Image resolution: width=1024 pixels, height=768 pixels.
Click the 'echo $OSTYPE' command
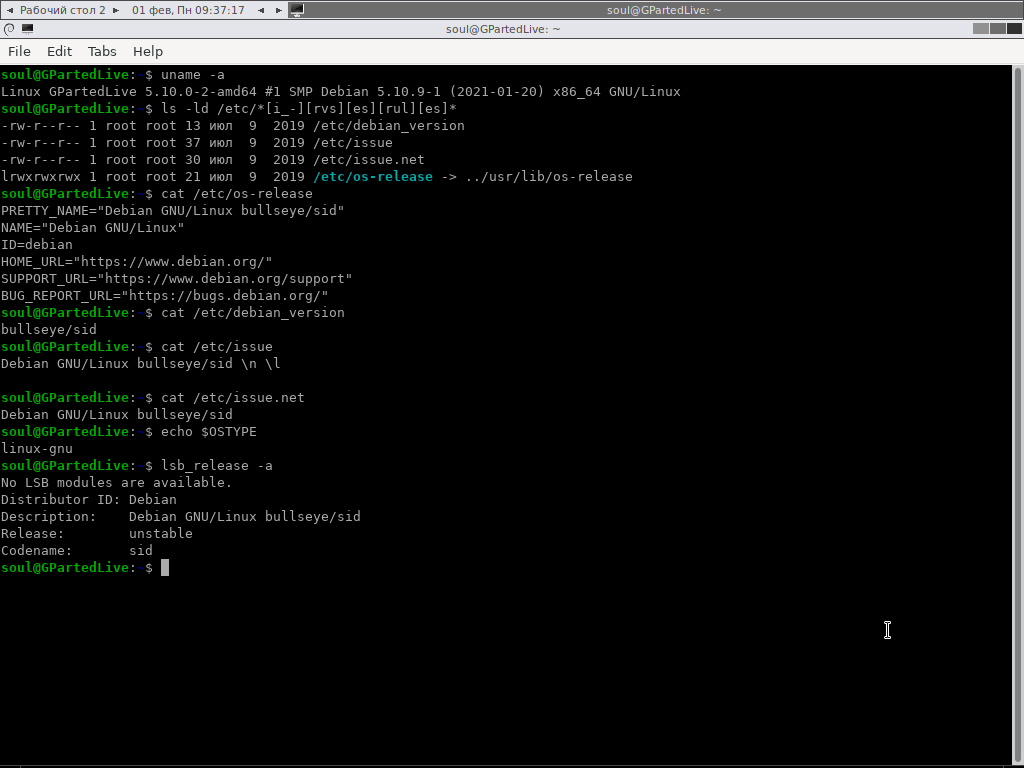[x=209, y=431]
